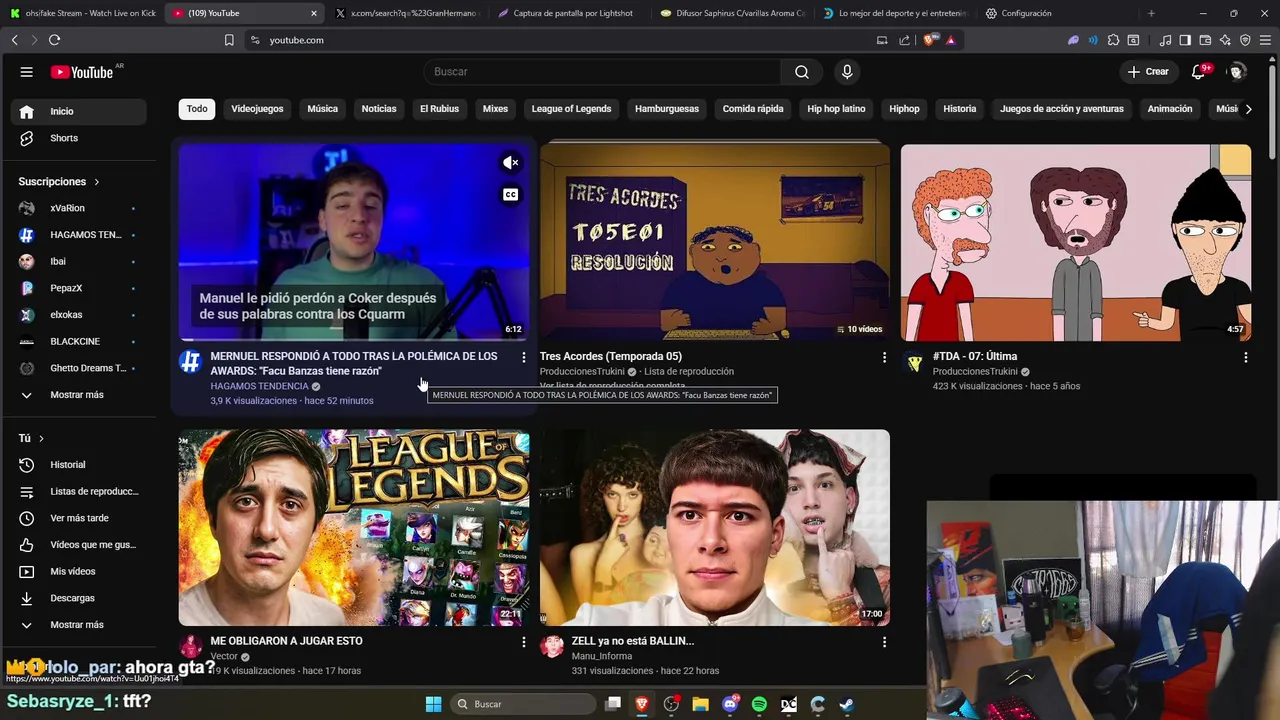Open the elxokas subscription channel
Image resolution: width=1280 pixels, height=720 pixels.
[x=78, y=315]
